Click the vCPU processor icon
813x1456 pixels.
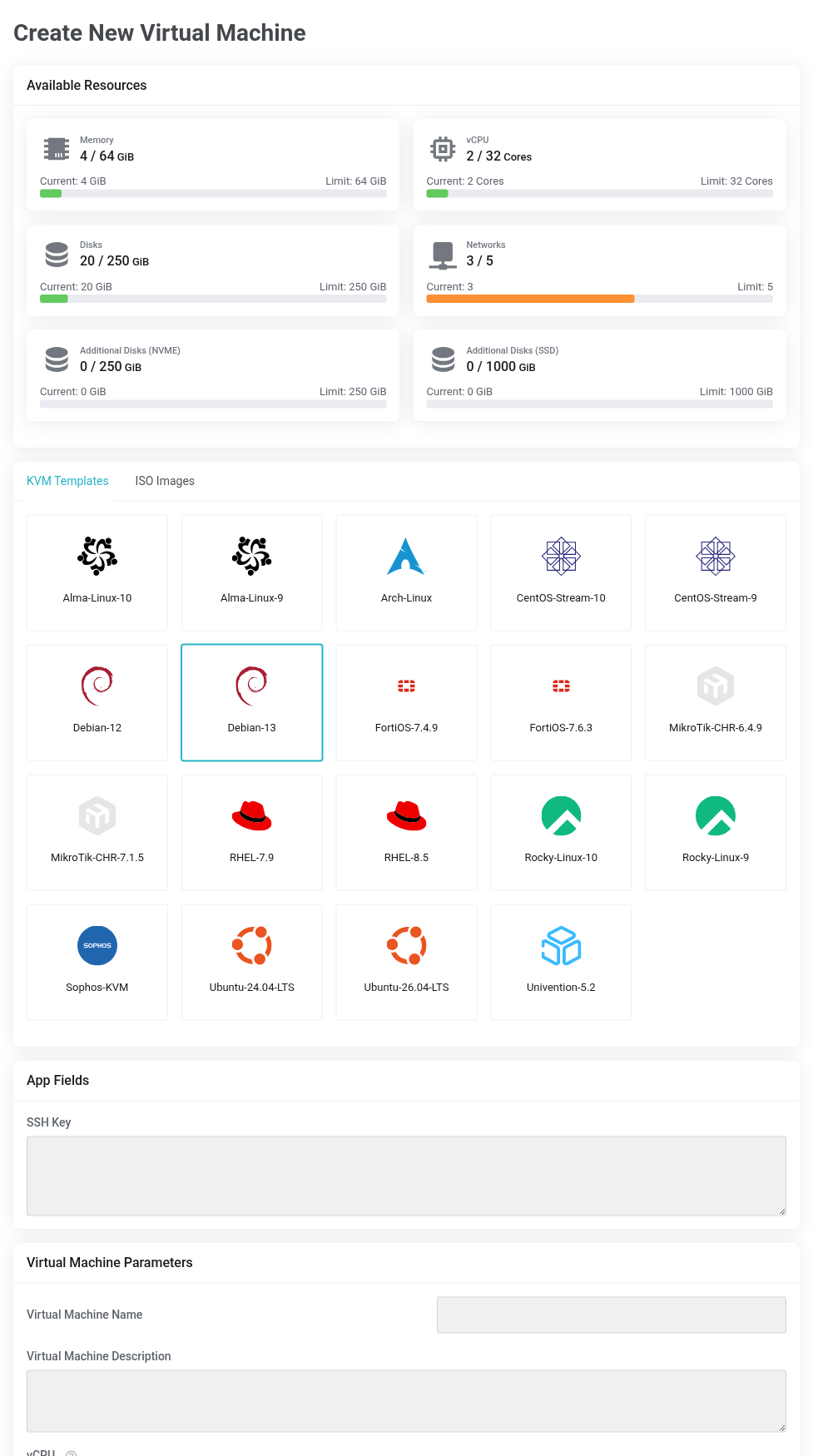tap(443, 149)
